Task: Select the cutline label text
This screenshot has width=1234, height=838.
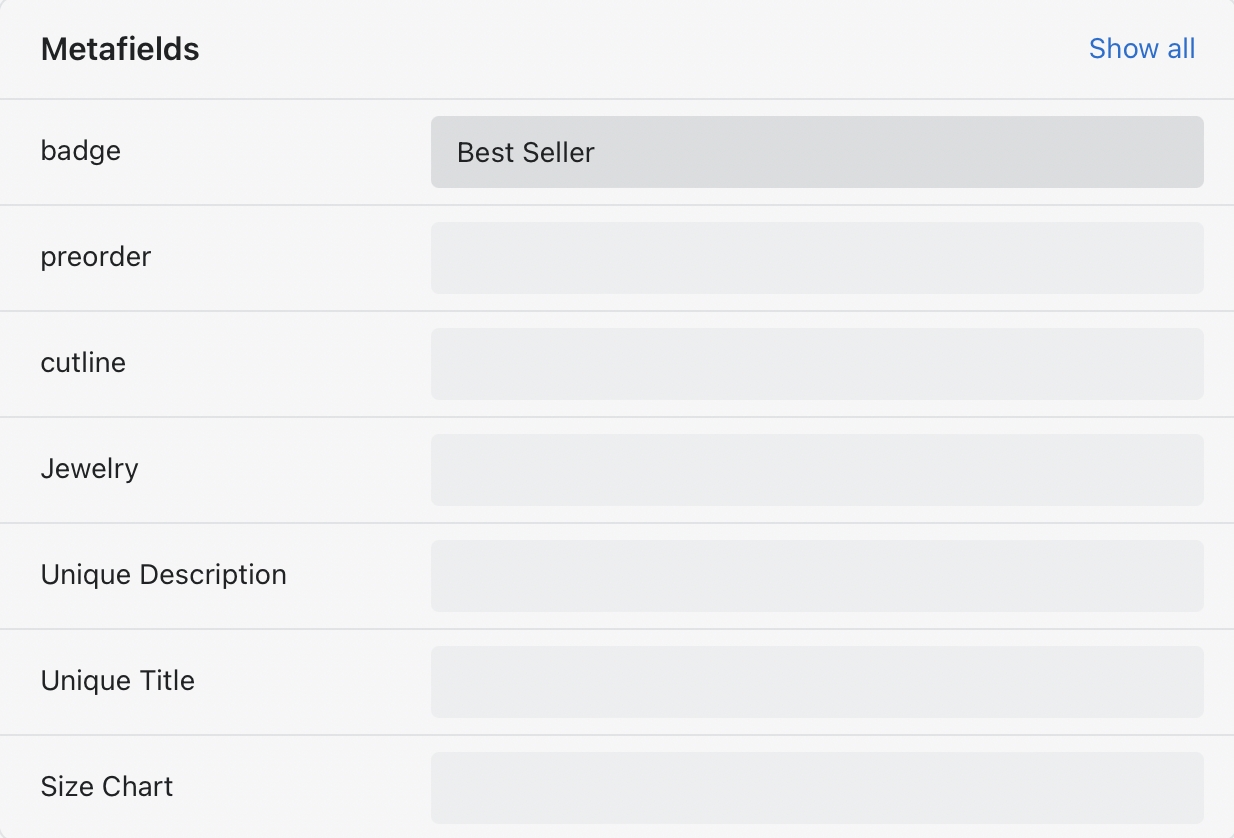Action: pos(83,363)
